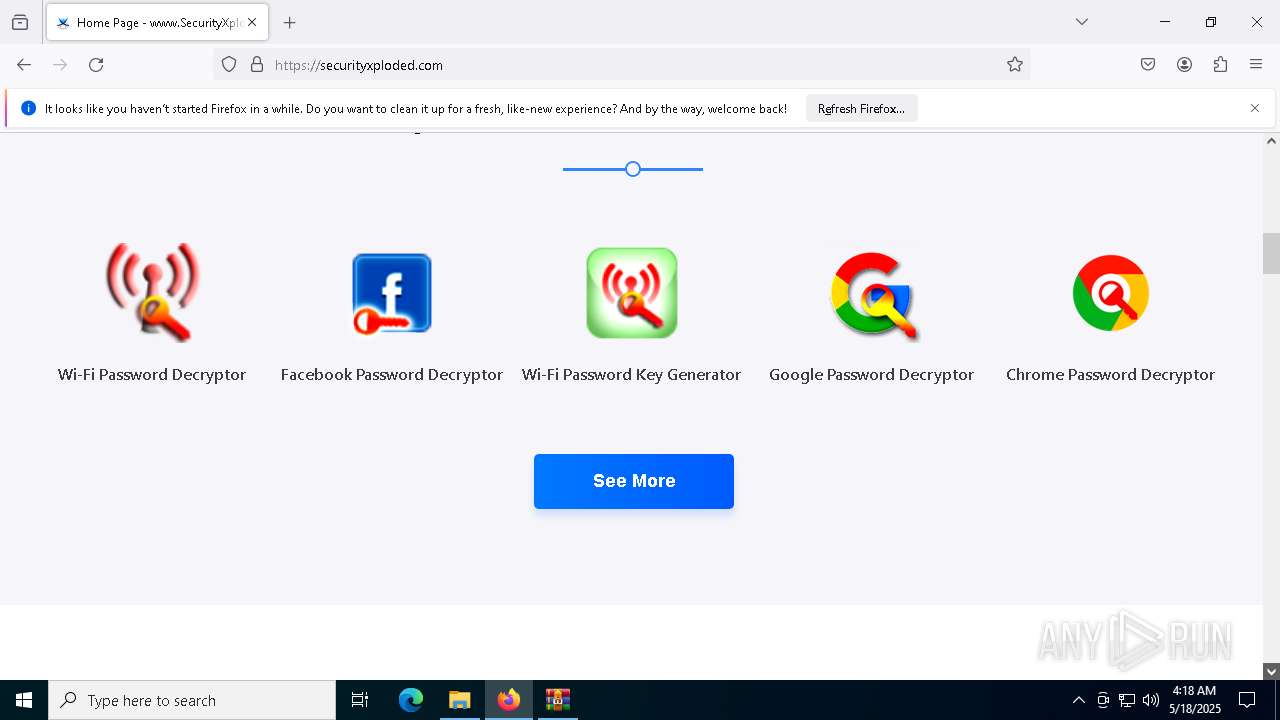Image resolution: width=1280 pixels, height=720 pixels.
Task: Open the Wi-Fi Password Decryptor icon
Action: coord(152,293)
